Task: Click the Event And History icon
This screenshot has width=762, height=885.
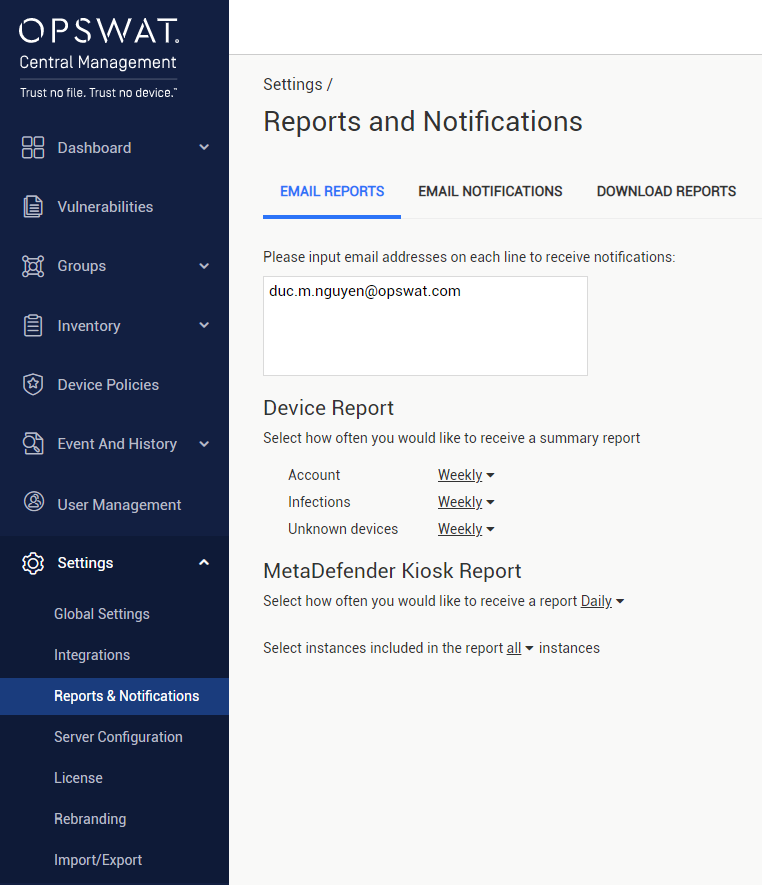Action: [33, 444]
